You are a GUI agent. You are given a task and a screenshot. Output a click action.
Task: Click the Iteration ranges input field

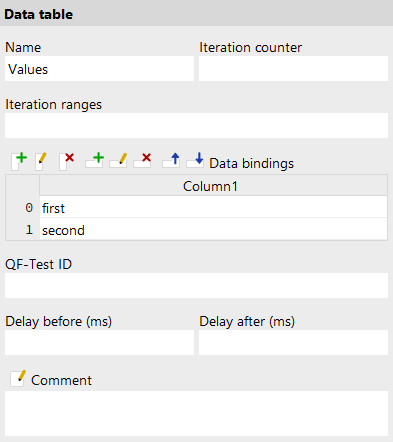tap(196, 126)
